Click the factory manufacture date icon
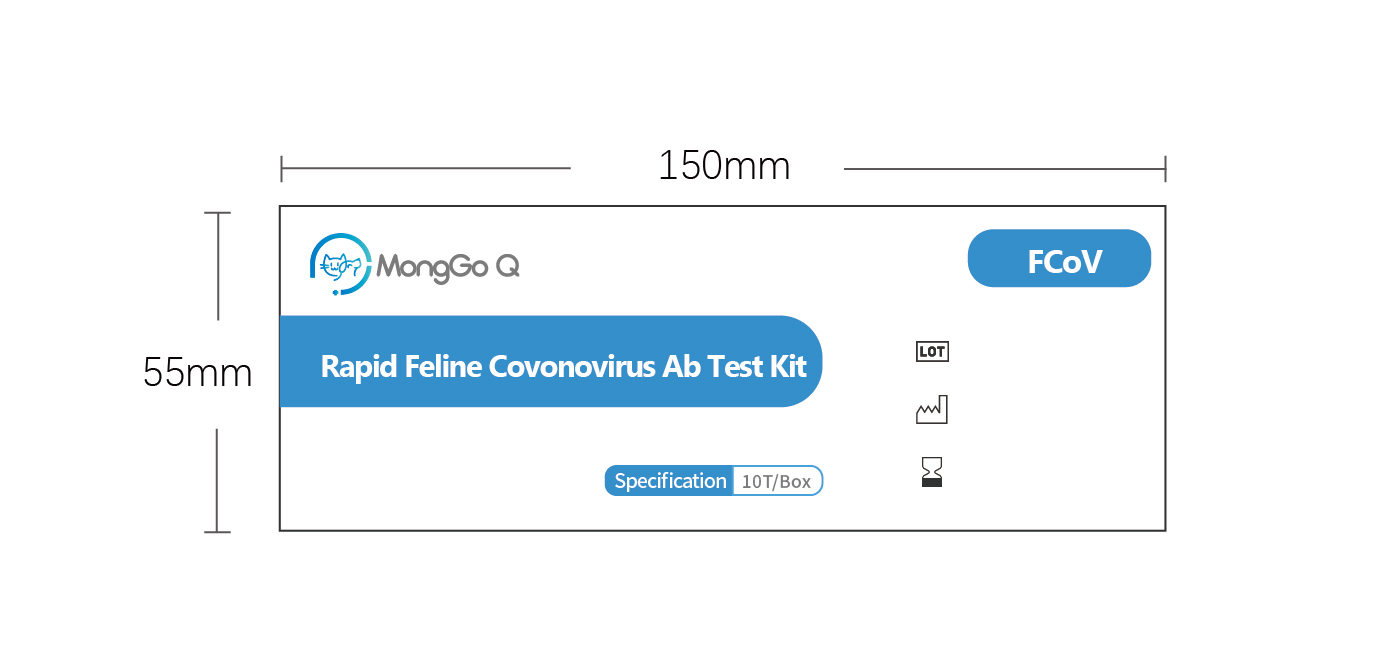The image size is (1387, 664). tap(932, 410)
